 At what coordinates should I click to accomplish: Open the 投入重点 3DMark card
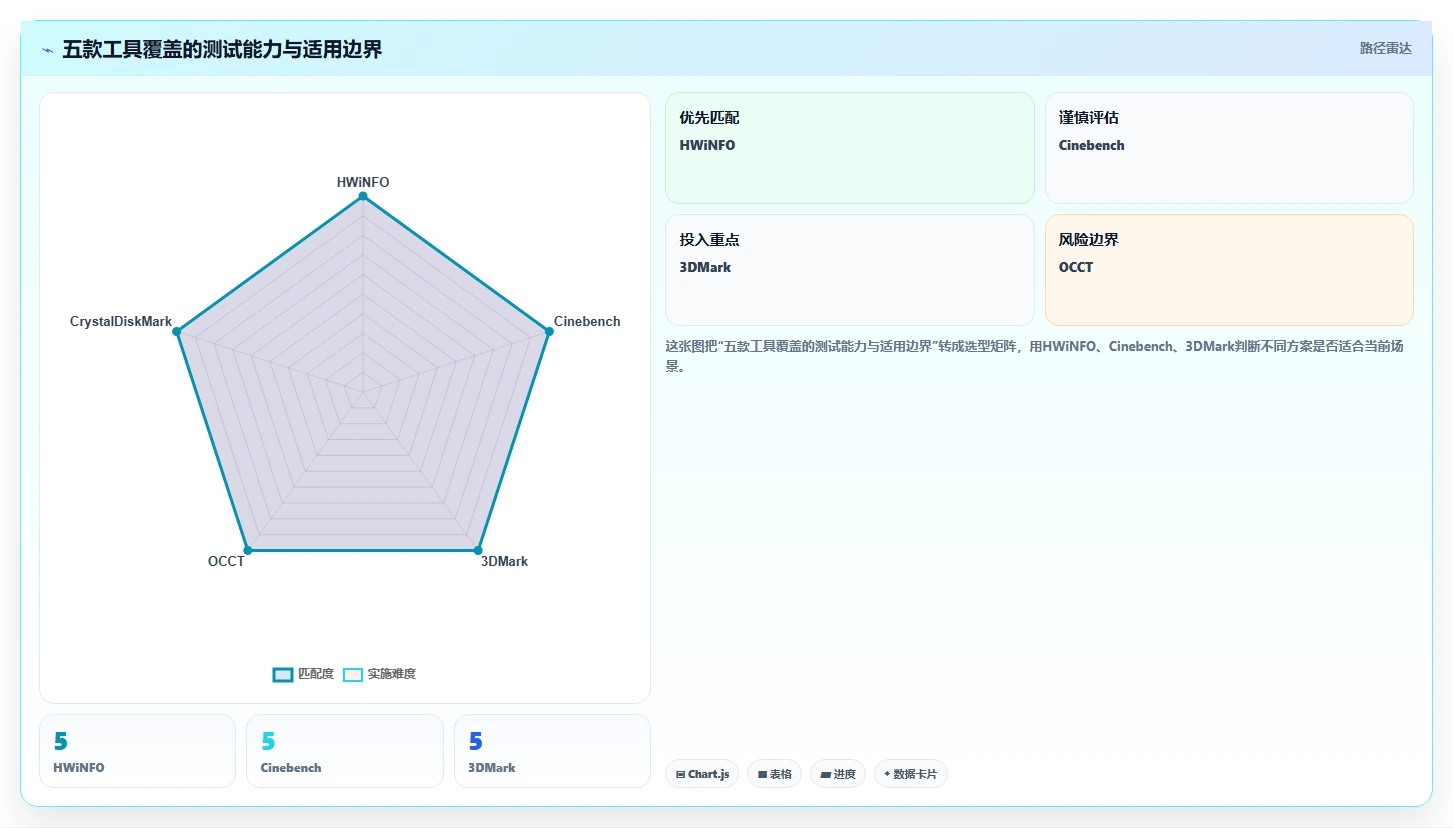pyautogui.click(x=850, y=270)
